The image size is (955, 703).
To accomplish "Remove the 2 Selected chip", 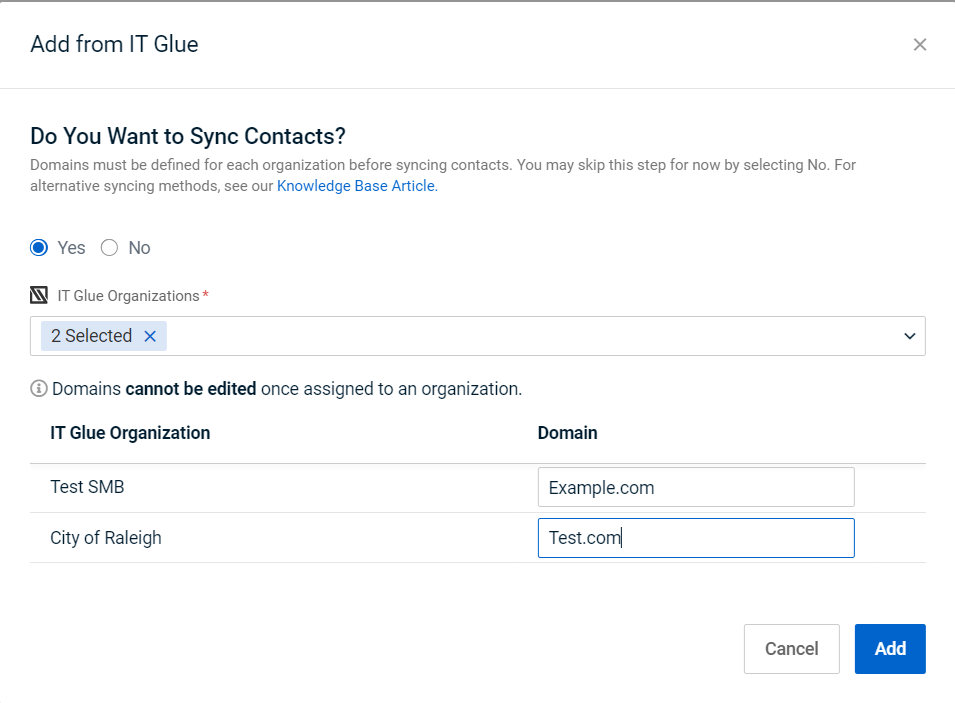I will point(150,336).
